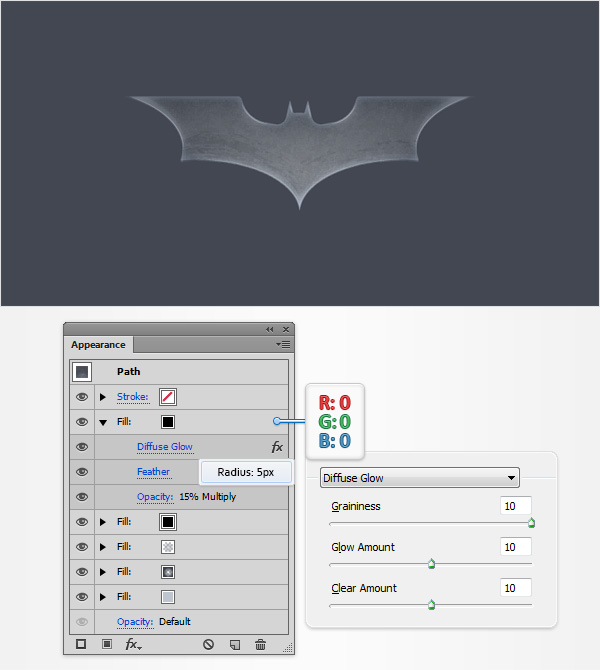Click the fx icon on Diffuse Glow row
This screenshot has height=670, width=600.
coord(277,447)
